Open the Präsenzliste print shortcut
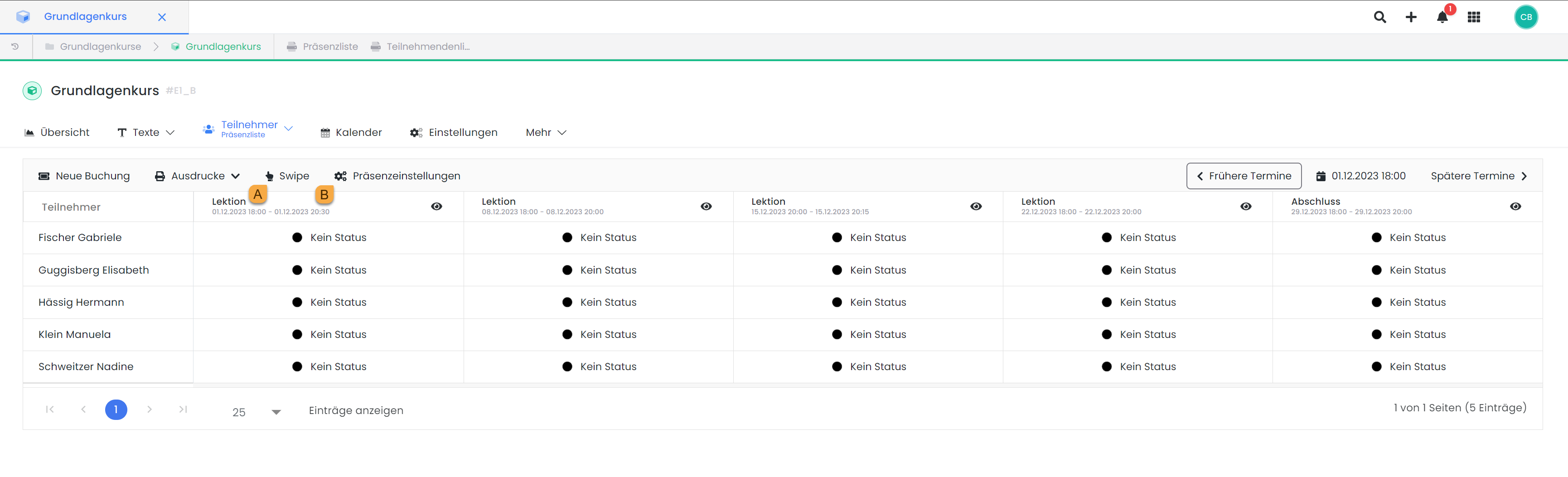Screen dimensions: 1568x477 323,47
